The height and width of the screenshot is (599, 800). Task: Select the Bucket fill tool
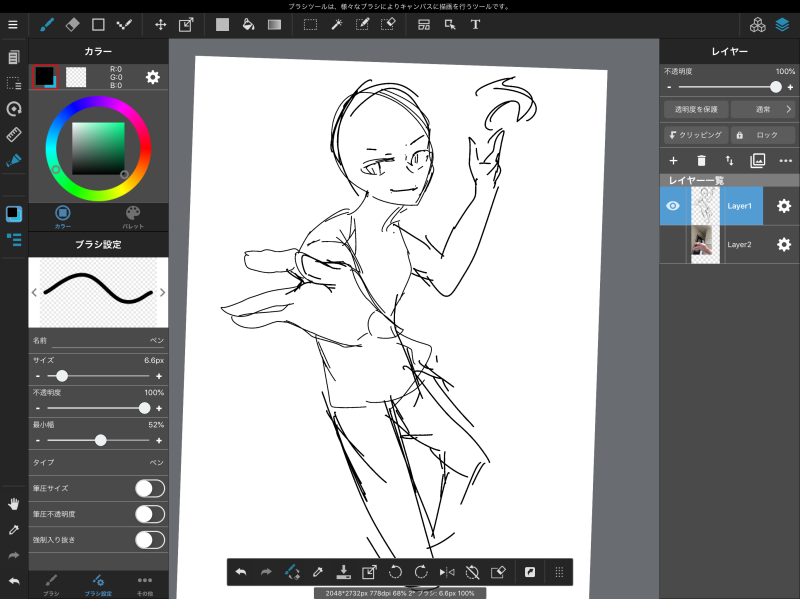tap(248, 24)
